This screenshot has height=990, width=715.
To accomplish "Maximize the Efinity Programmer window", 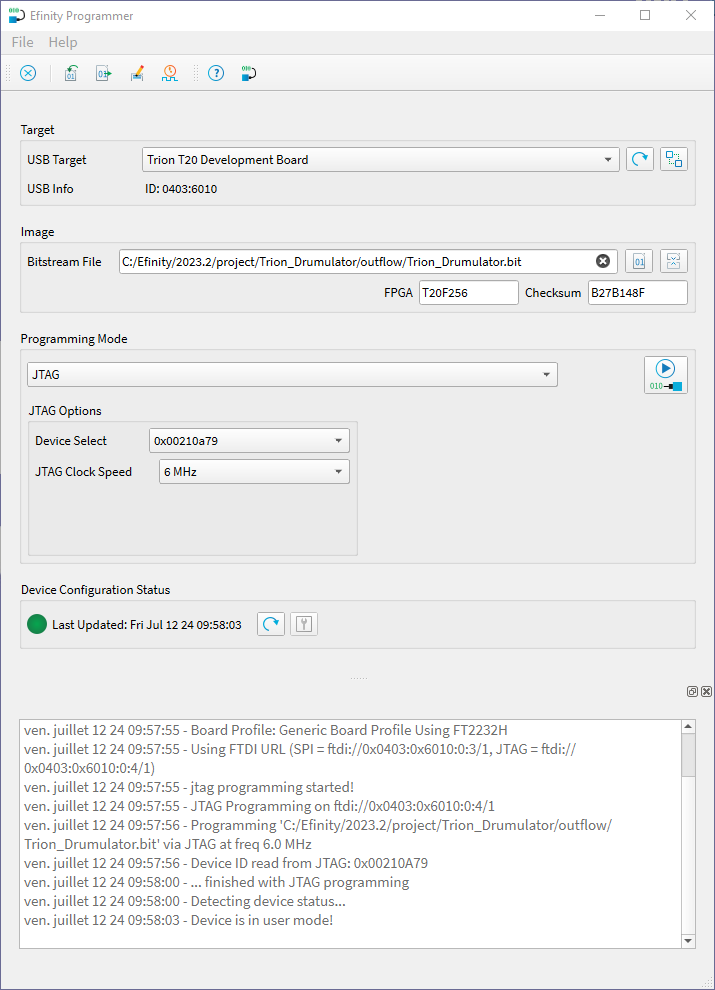I will pyautogui.click(x=645, y=15).
